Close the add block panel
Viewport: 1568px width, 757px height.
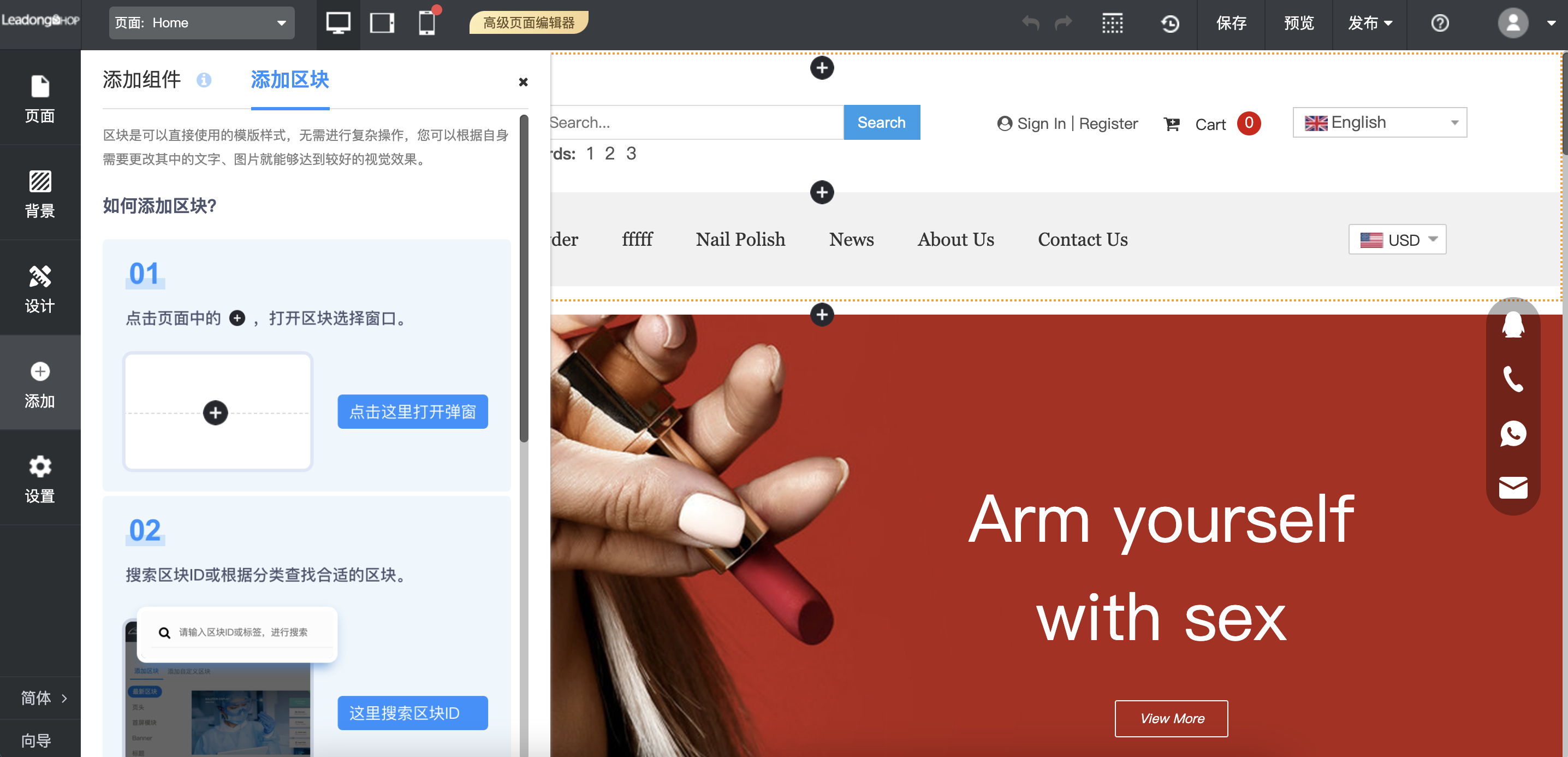523,81
